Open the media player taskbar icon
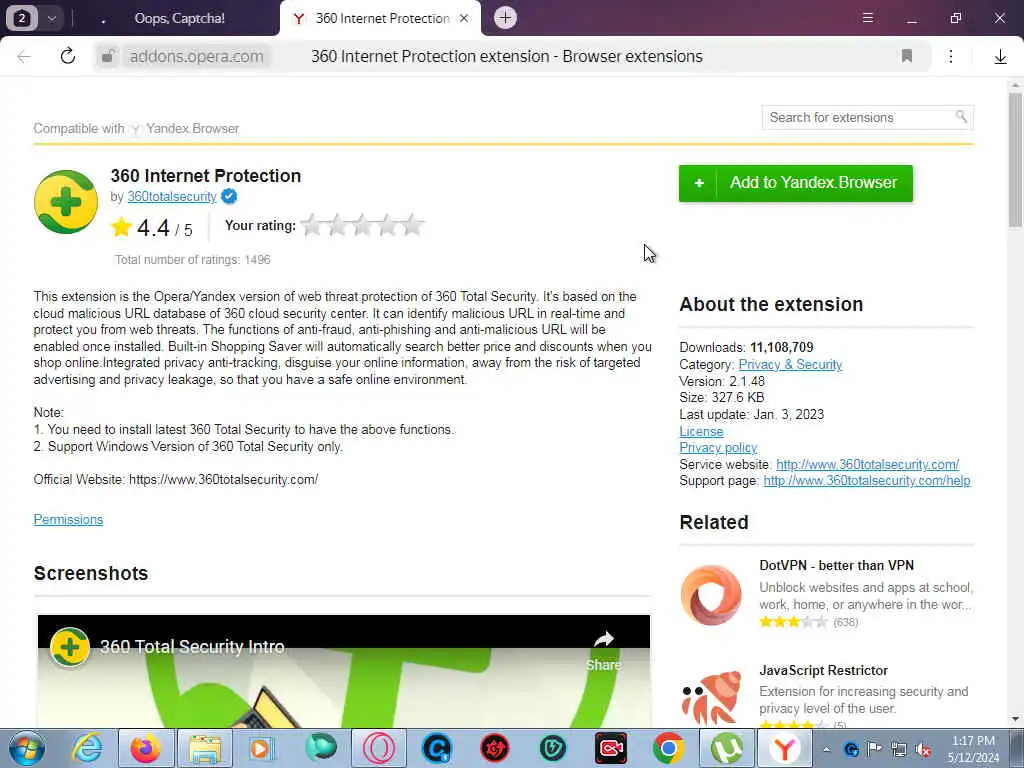Image resolution: width=1024 pixels, height=768 pixels. coord(260,748)
